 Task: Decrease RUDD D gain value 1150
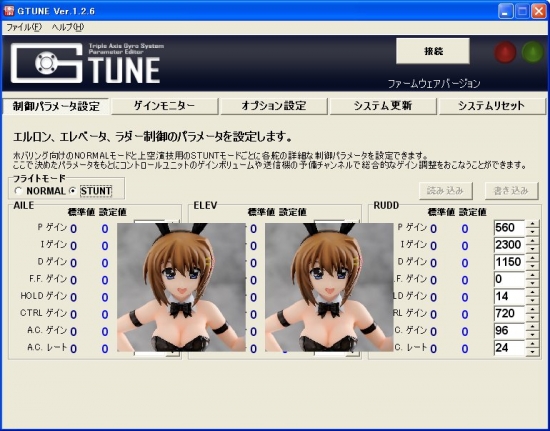tap(532, 266)
